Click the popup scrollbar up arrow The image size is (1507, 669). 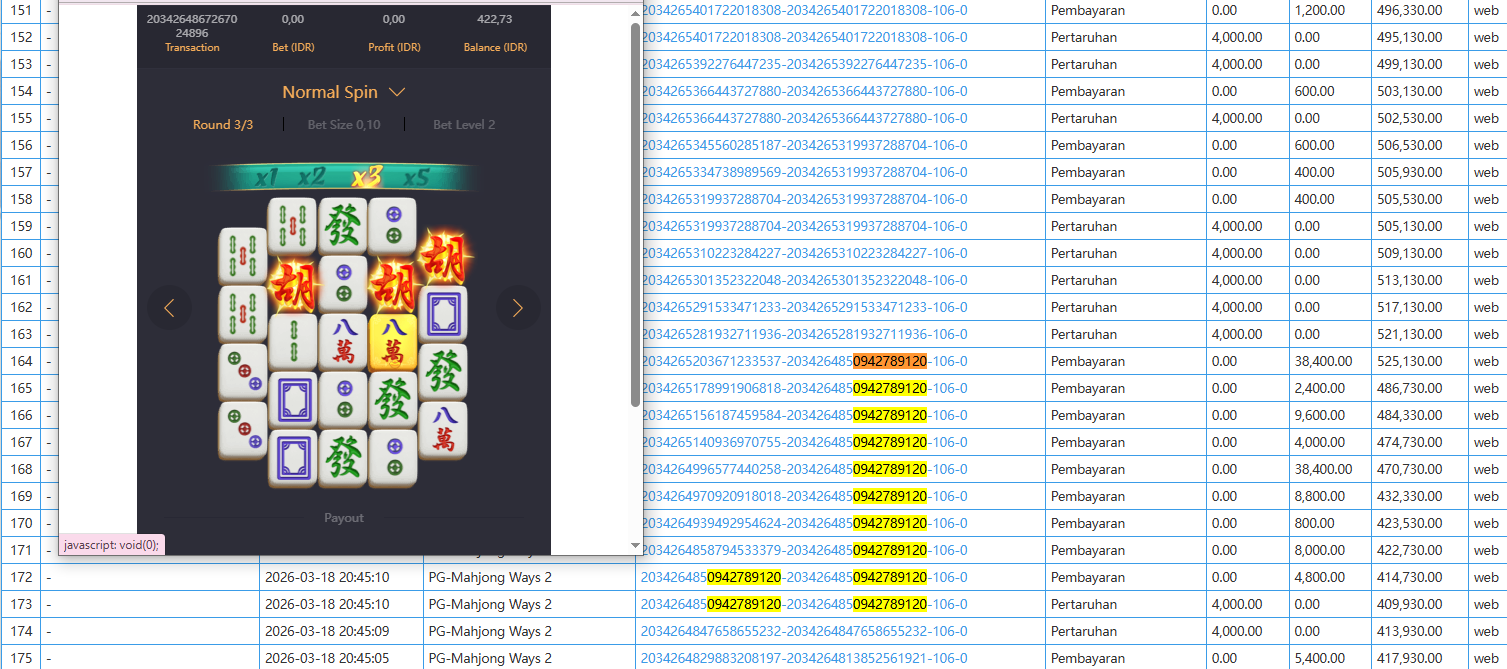tap(635, 14)
